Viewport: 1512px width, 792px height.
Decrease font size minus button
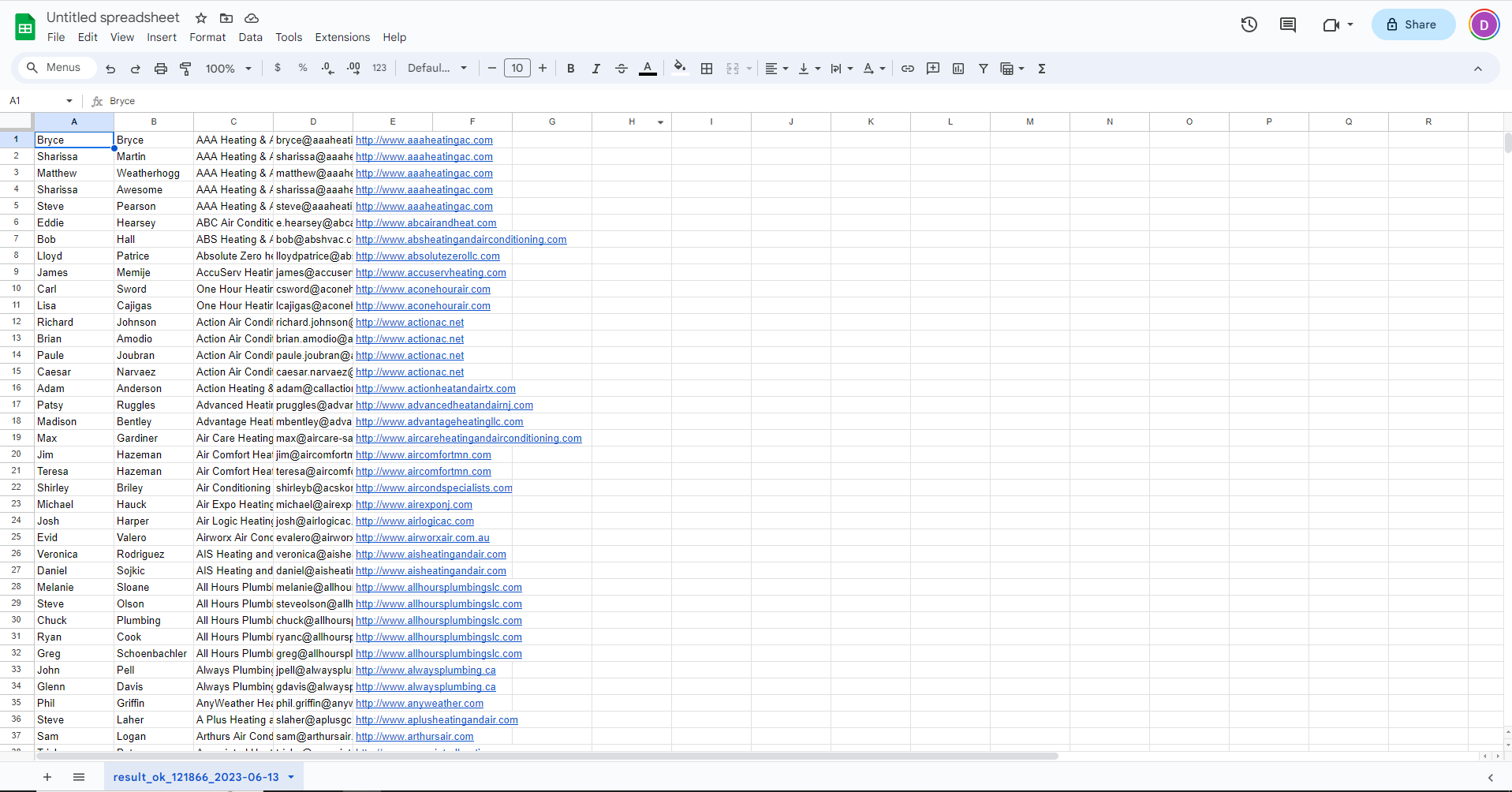[492, 69]
